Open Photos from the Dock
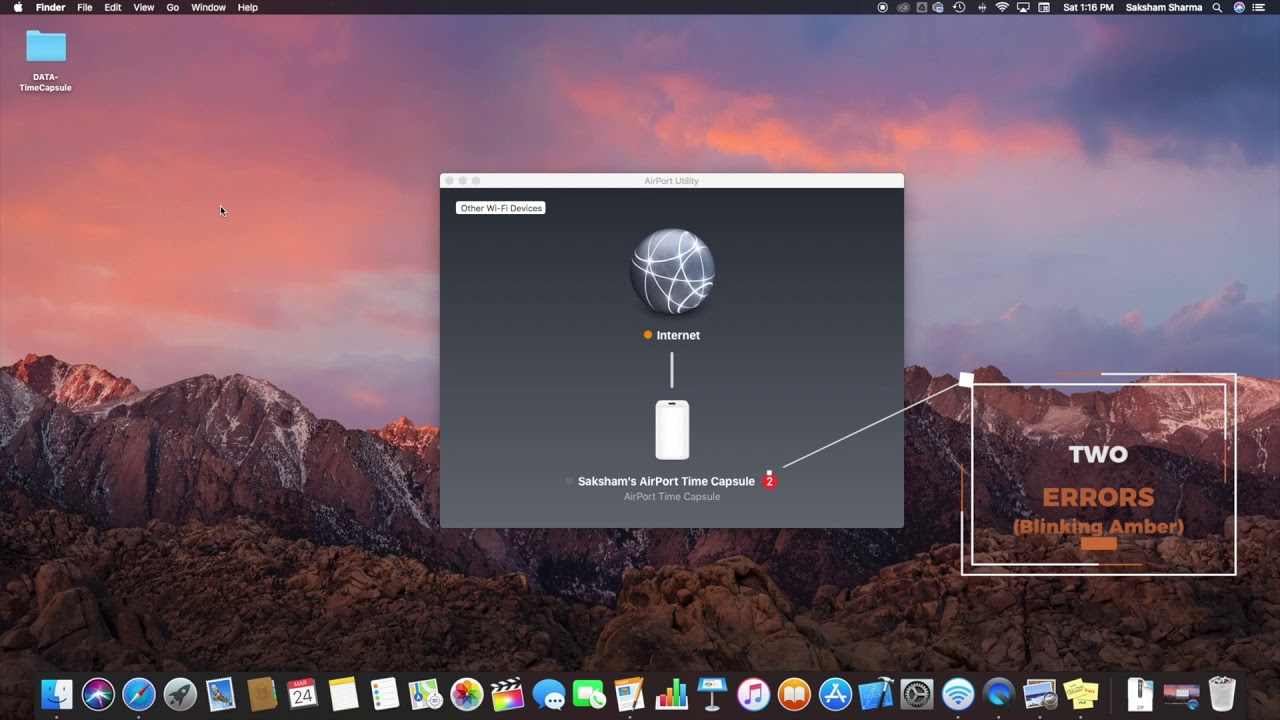 (x=467, y=694)
